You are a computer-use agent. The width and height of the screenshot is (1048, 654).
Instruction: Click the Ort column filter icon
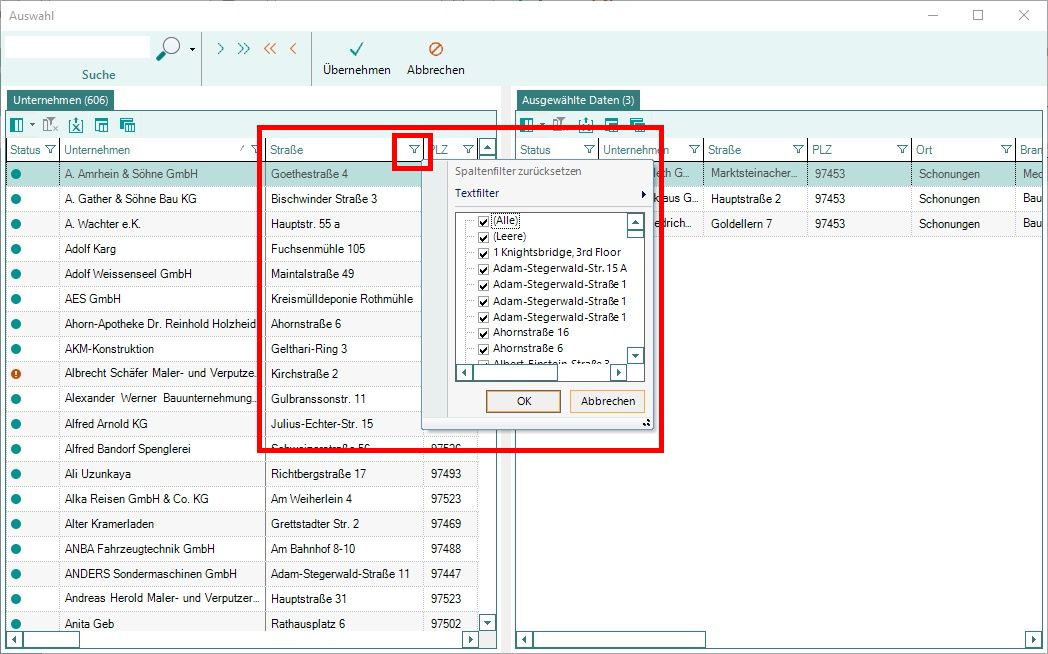pyautogui.click(x=1006, y=150)
